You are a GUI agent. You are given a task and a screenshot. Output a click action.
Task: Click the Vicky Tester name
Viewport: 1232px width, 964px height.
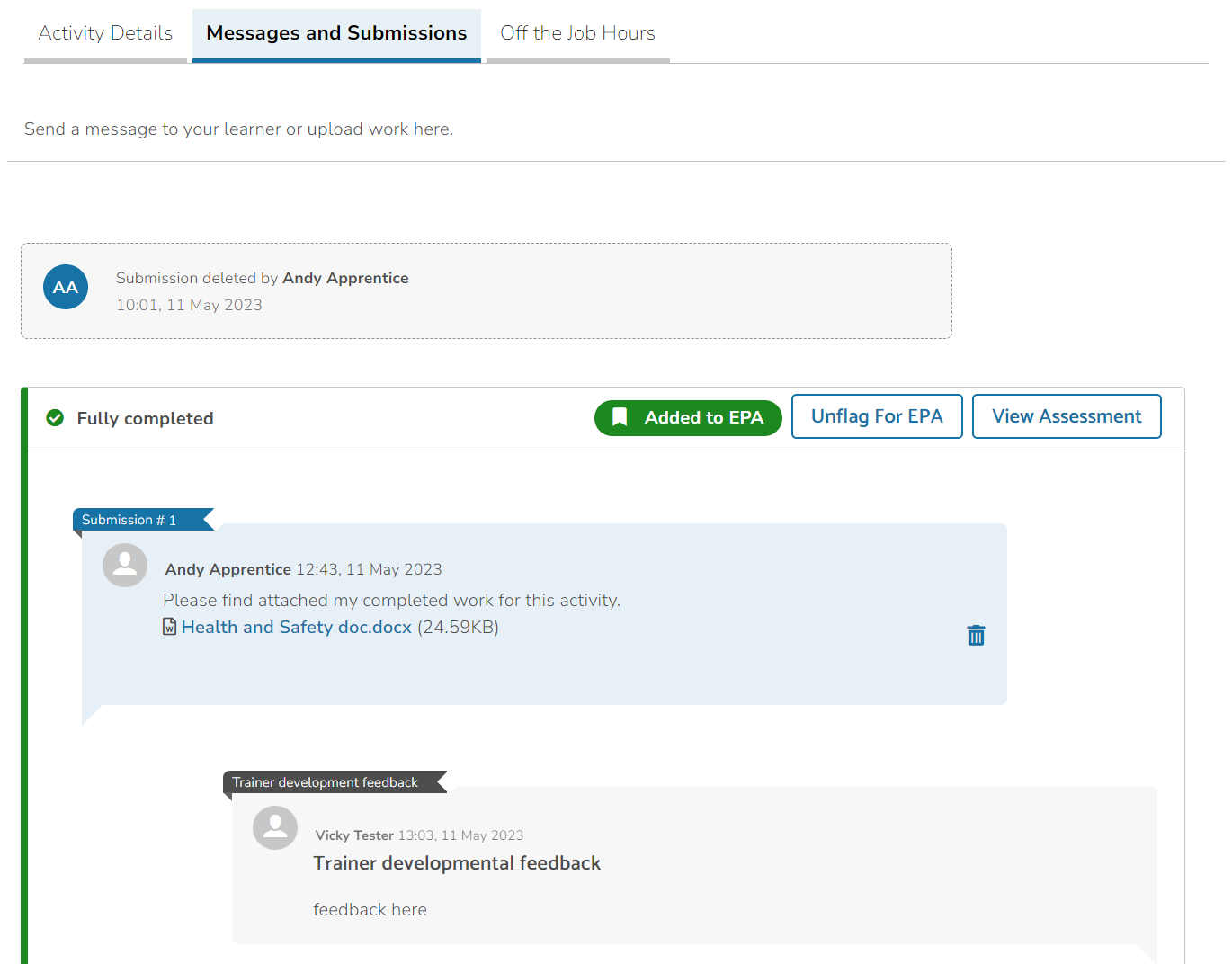354,835
